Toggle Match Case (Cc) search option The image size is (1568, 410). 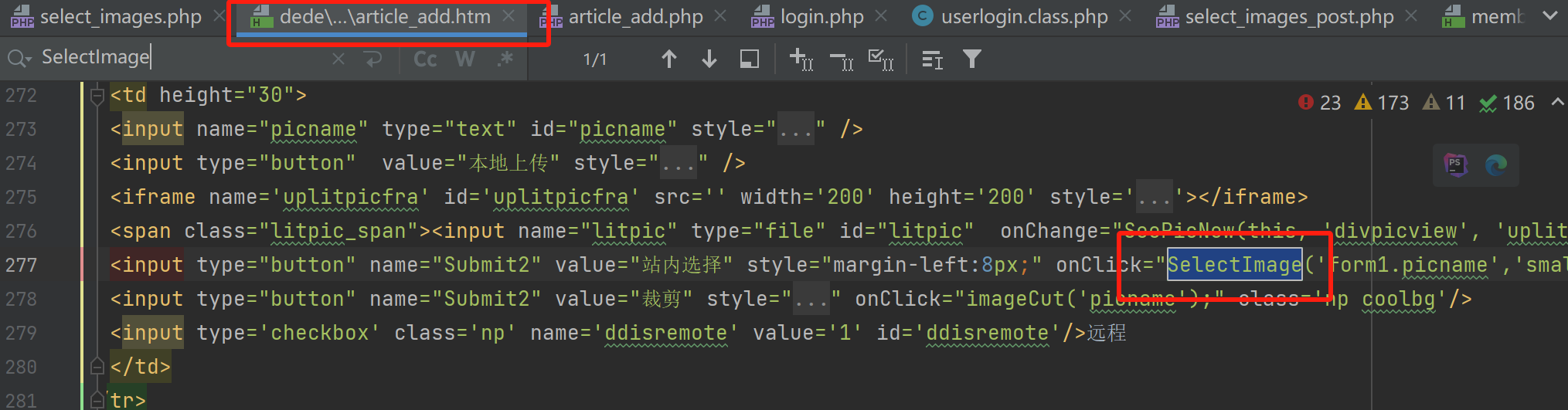425,59
